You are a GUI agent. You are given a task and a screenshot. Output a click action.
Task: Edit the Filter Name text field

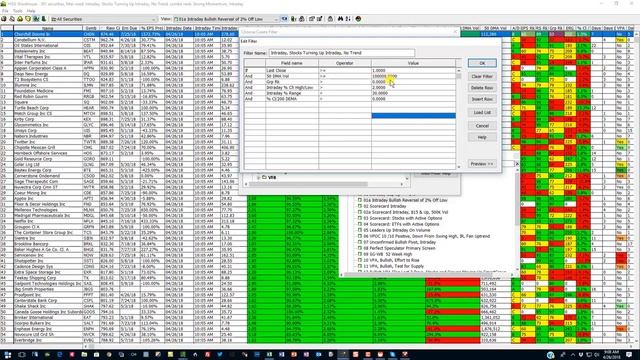tap(342, 53)
